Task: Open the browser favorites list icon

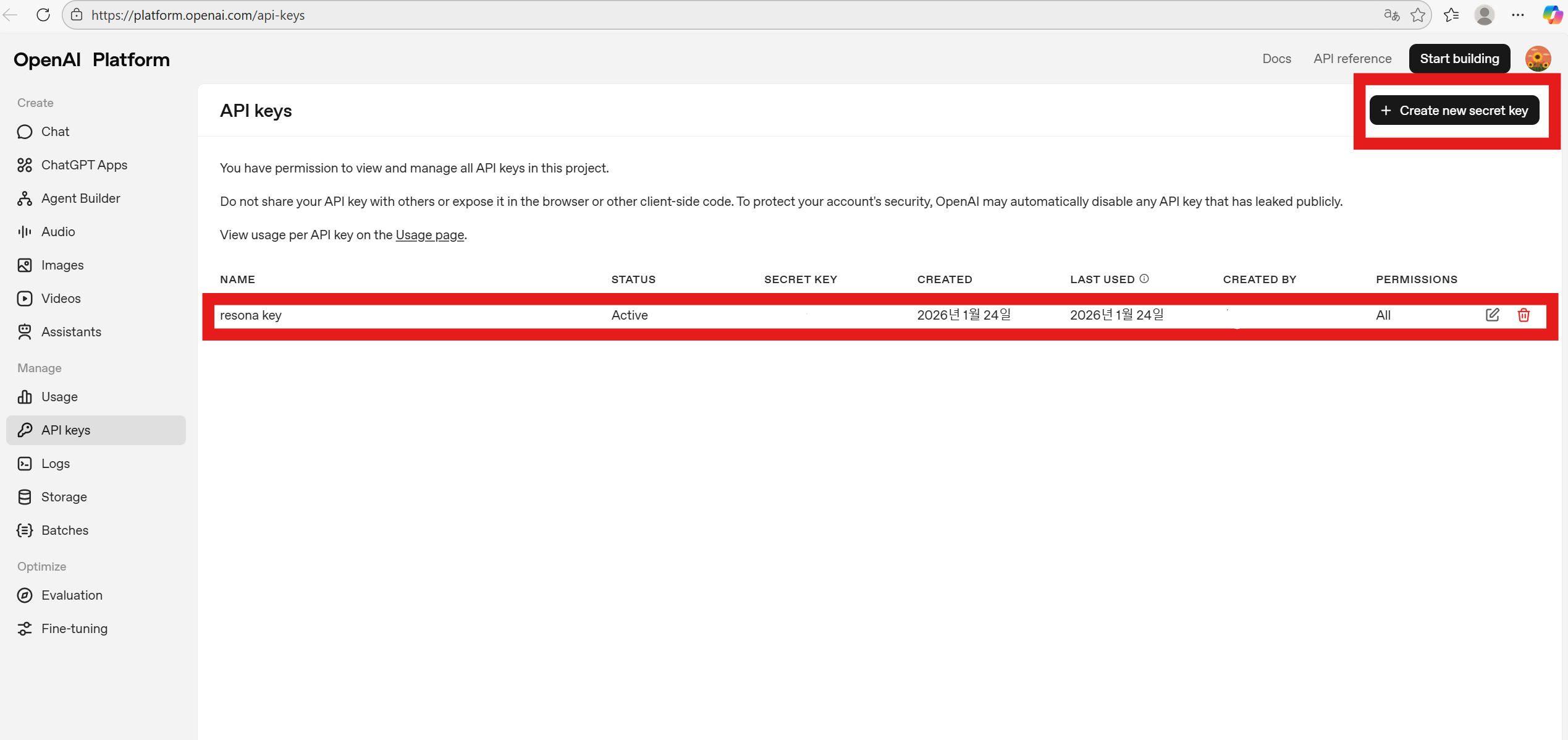Action: (x=1451, y=15)
